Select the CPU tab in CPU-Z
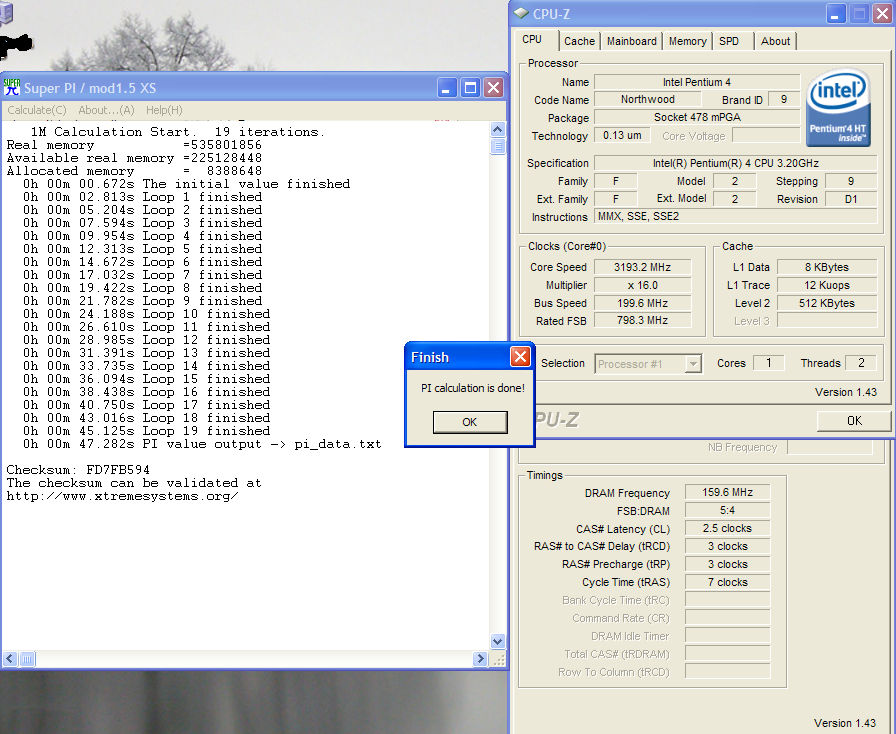 [532, 39]
